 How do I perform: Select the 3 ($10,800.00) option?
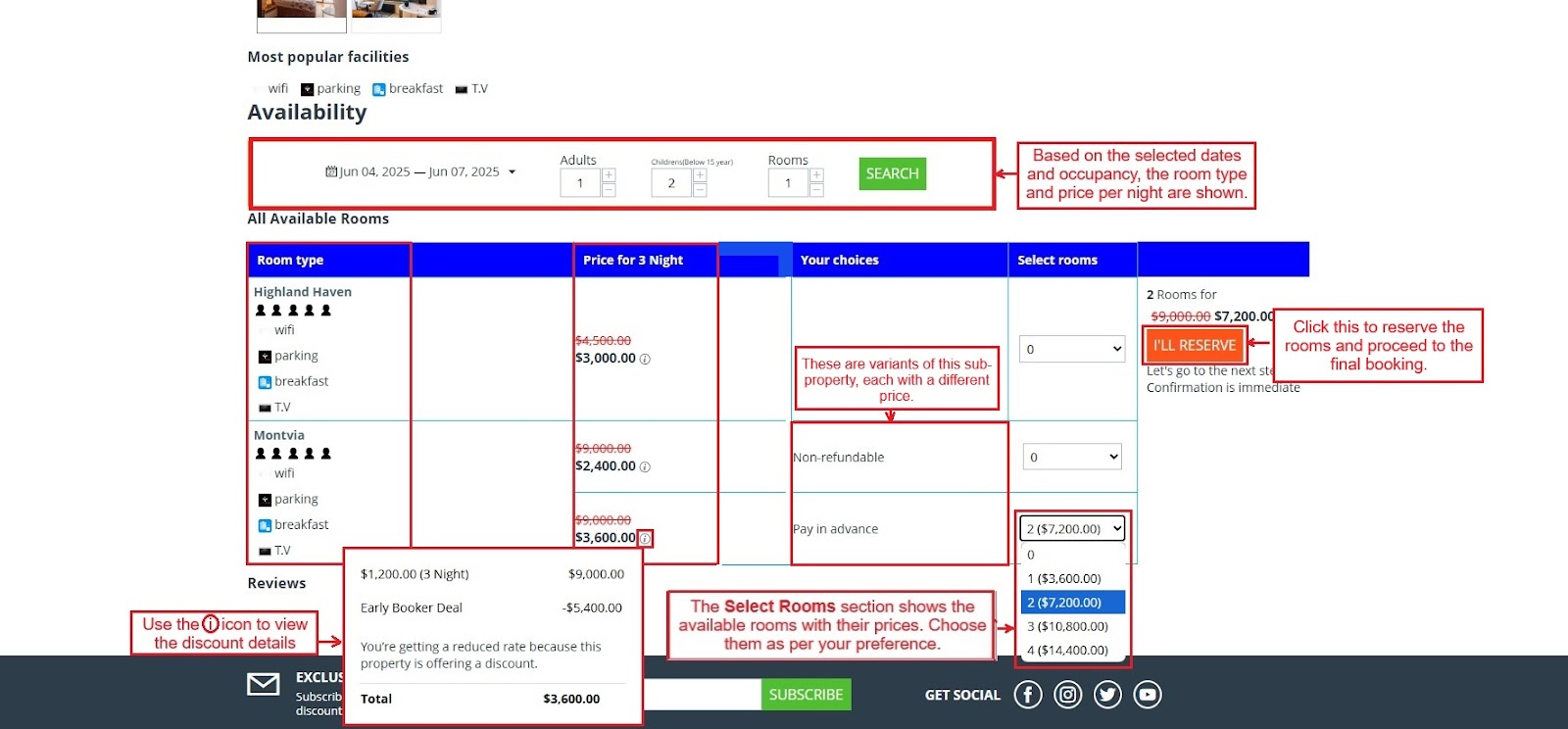[1072, 626]
